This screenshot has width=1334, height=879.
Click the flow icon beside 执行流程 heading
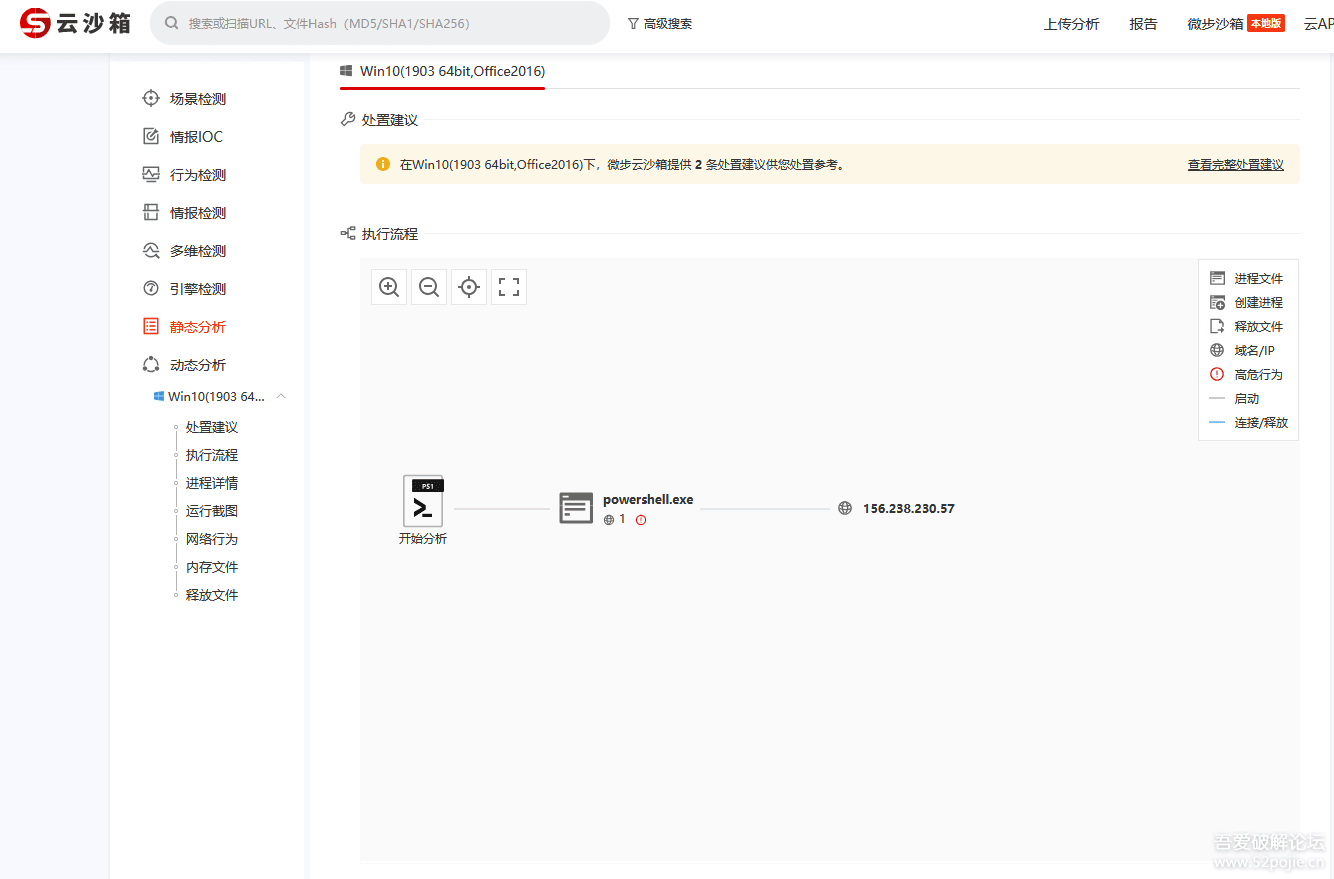[x=348, y=233]
